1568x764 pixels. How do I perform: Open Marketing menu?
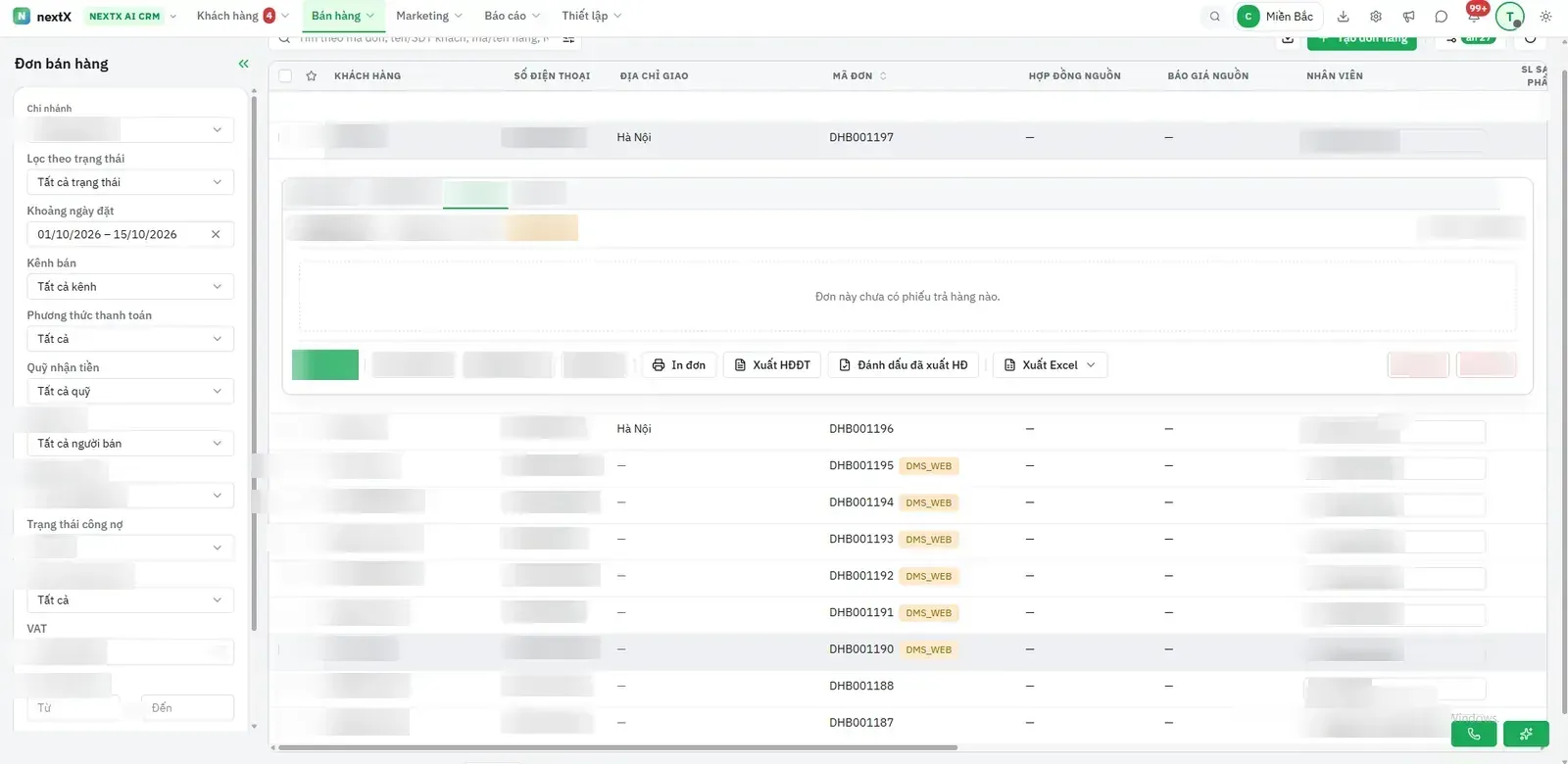pyautogui.click(x=428, y=17)
